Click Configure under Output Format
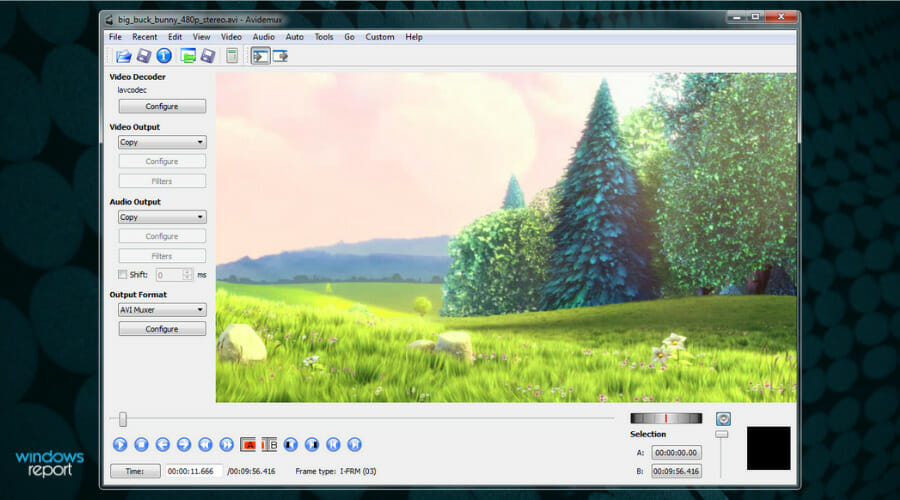 tap(162, 329)
